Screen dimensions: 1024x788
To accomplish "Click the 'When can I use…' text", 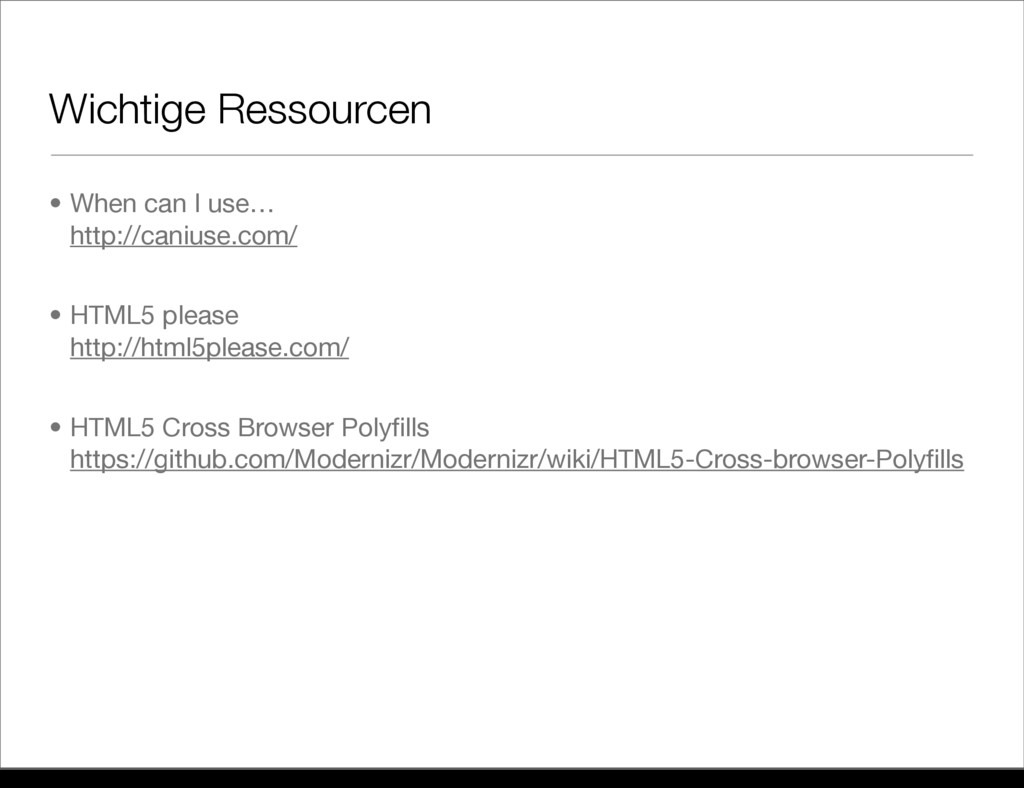I will [x=173, y=205].
